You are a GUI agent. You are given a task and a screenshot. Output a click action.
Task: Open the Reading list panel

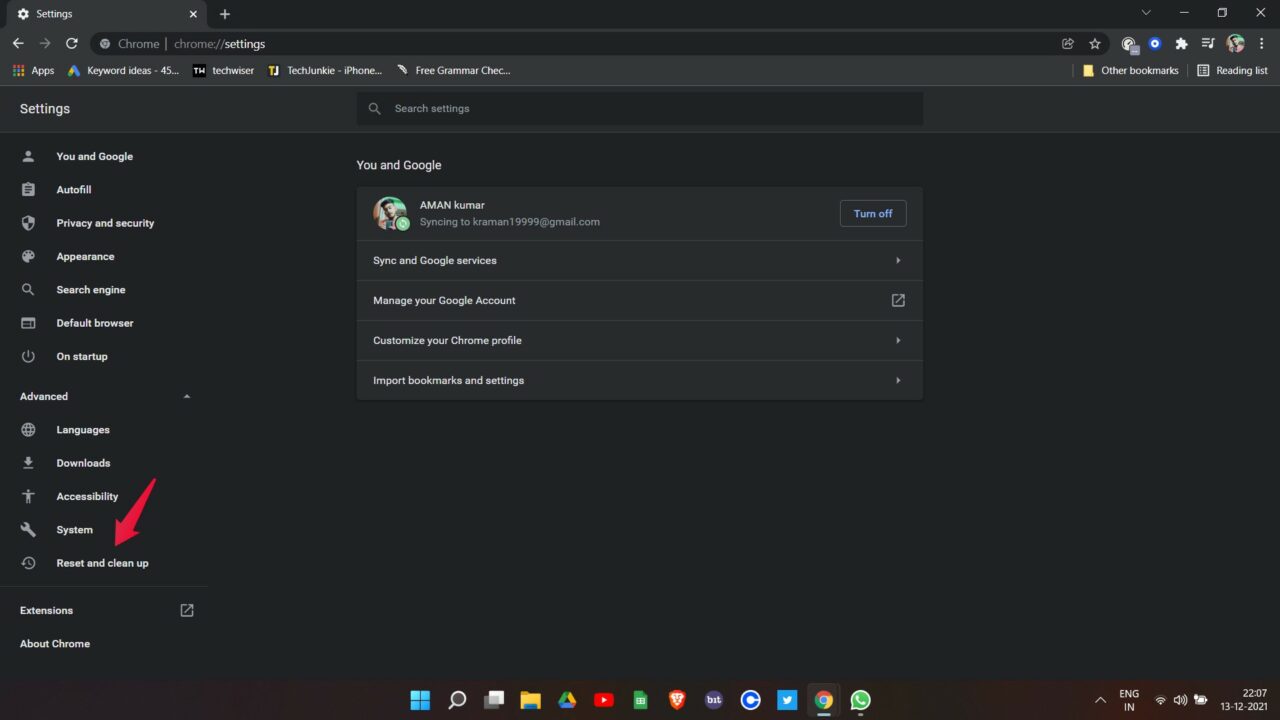pyautogui.click(x=1232, y=71)
